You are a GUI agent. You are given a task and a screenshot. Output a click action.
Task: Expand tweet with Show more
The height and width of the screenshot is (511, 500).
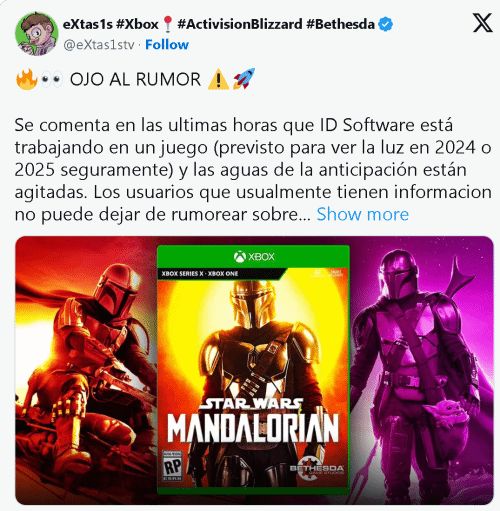[362, 214]
